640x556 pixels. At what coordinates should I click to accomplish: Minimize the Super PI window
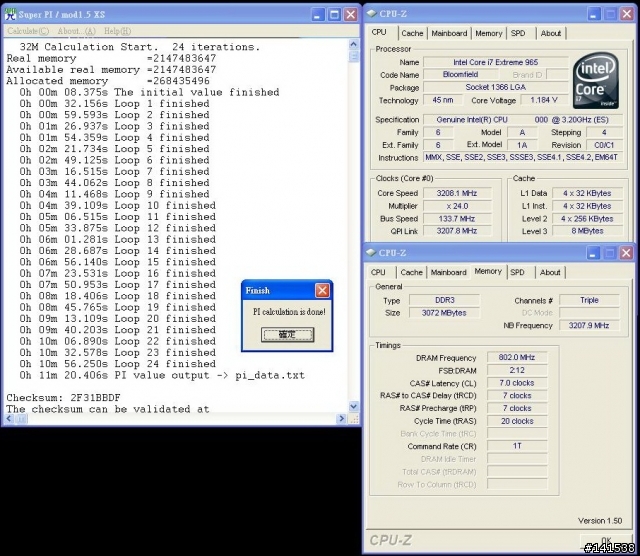tap(318, 15)
